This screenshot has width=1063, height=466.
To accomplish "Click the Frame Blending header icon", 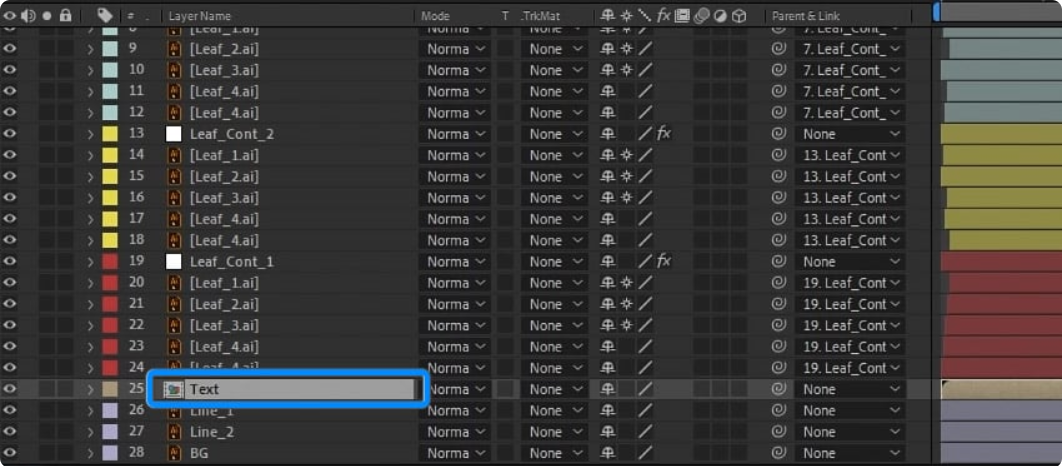I will pos(682,16).
